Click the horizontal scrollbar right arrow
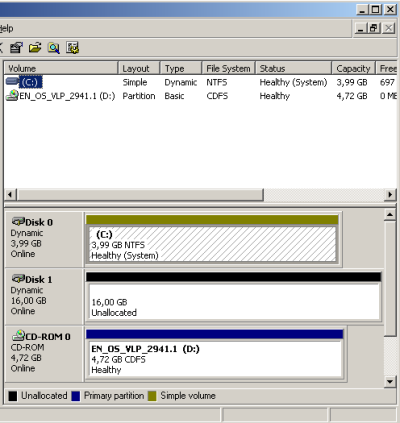This screenshot has width=400, height=423. (390, 194)
